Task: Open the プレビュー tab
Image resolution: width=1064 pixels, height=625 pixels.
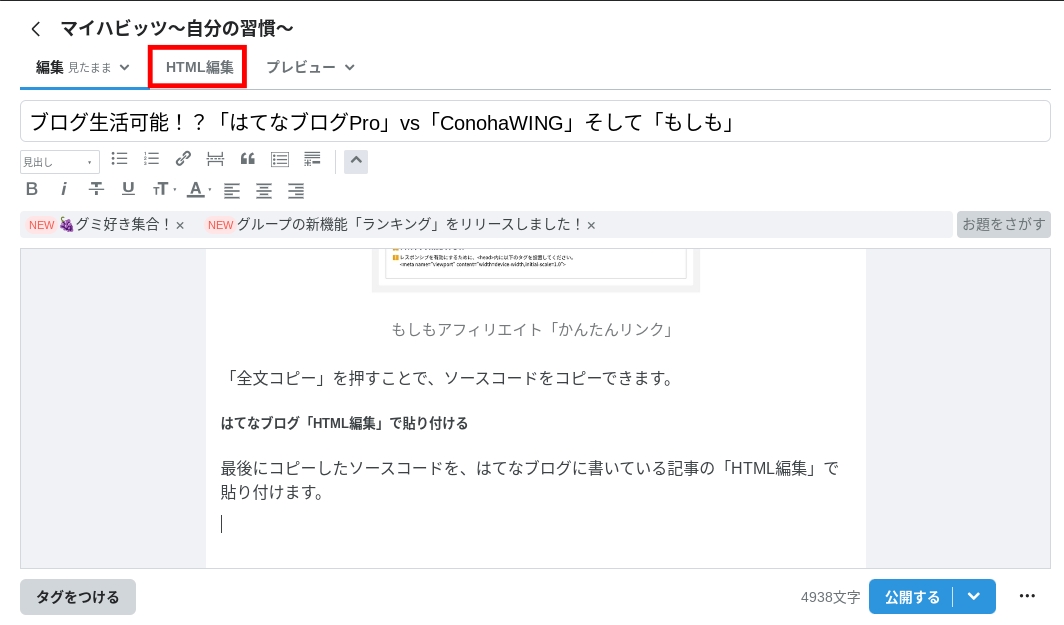Action: click(x=300, y=66)
